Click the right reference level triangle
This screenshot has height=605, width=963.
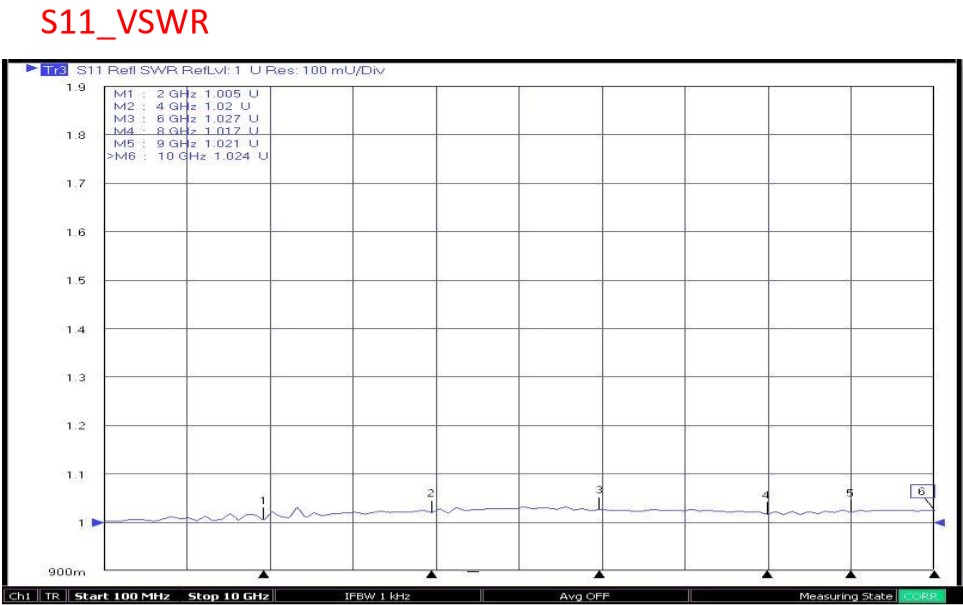(940, 522)
